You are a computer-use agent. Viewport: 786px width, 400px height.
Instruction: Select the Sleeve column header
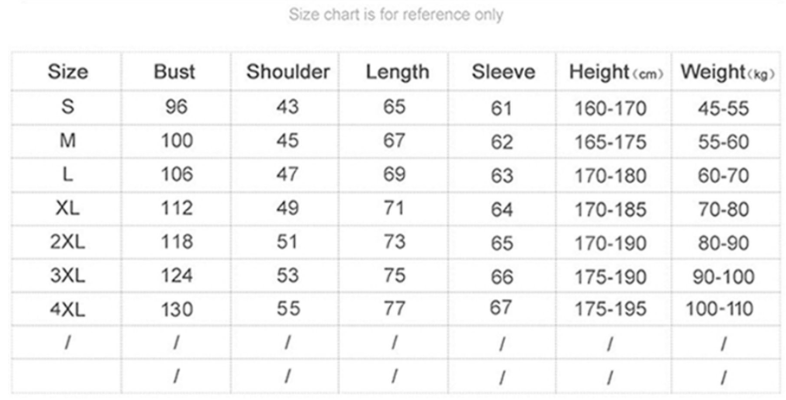point(504,72)
